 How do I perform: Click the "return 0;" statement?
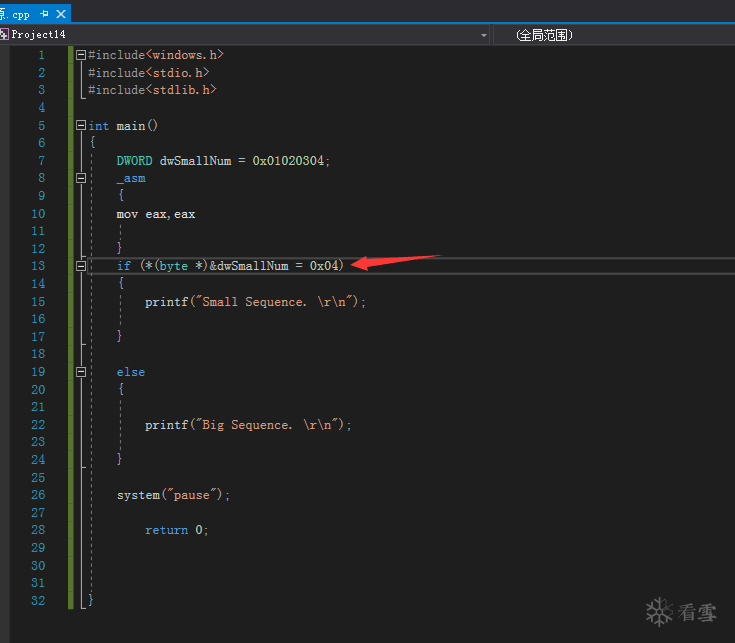click(x=176, y=530)
